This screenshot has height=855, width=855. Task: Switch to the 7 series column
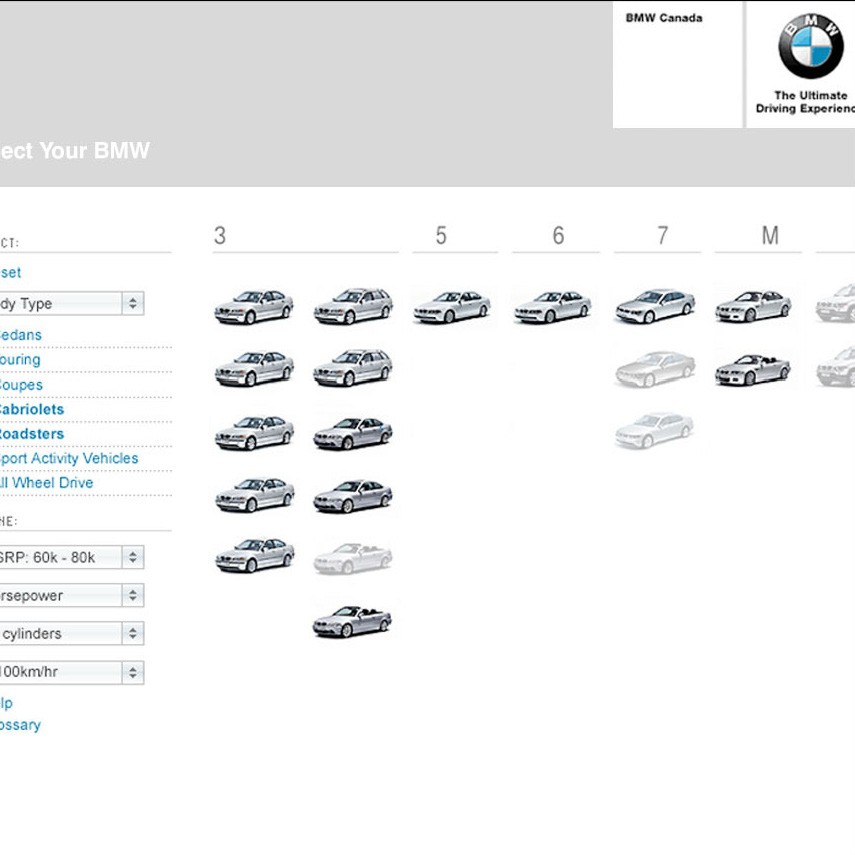655,235
